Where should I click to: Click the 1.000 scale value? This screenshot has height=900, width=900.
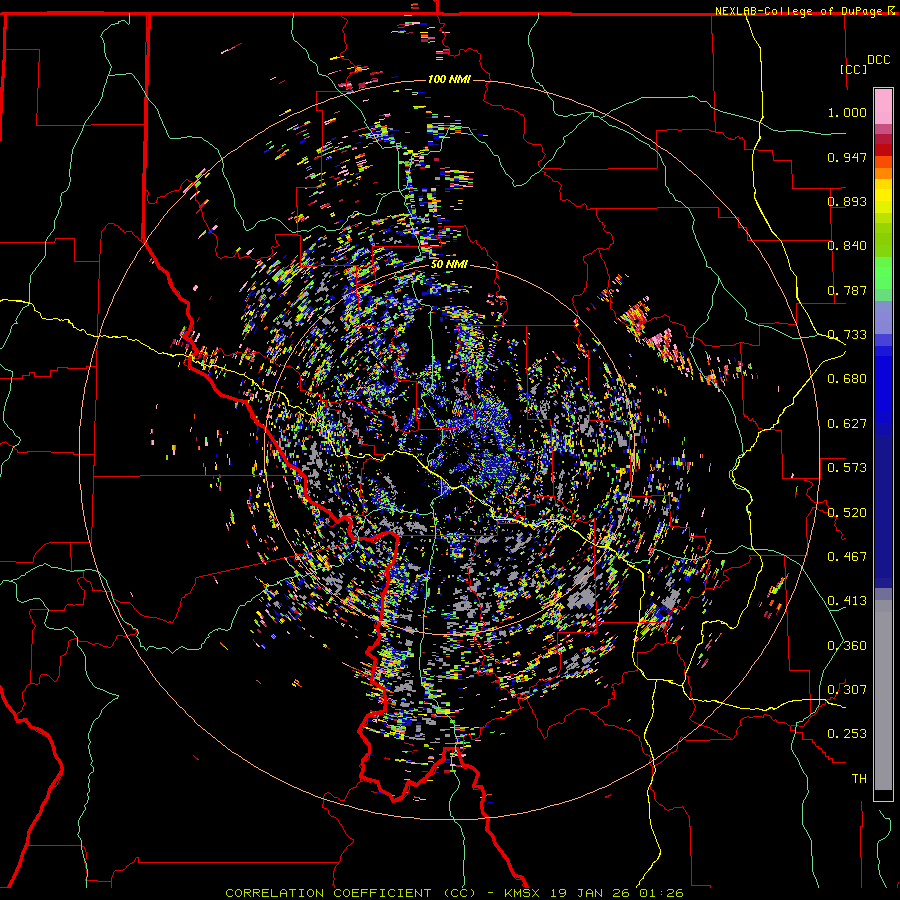coord(847,112)
